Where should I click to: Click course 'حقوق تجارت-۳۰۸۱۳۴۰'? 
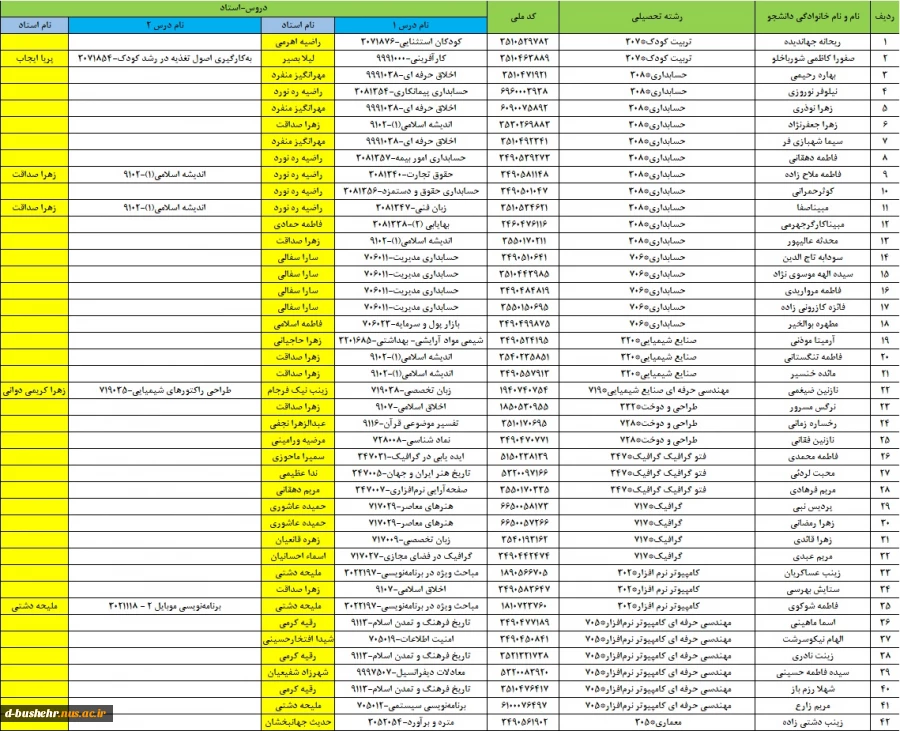pos(411,174)
